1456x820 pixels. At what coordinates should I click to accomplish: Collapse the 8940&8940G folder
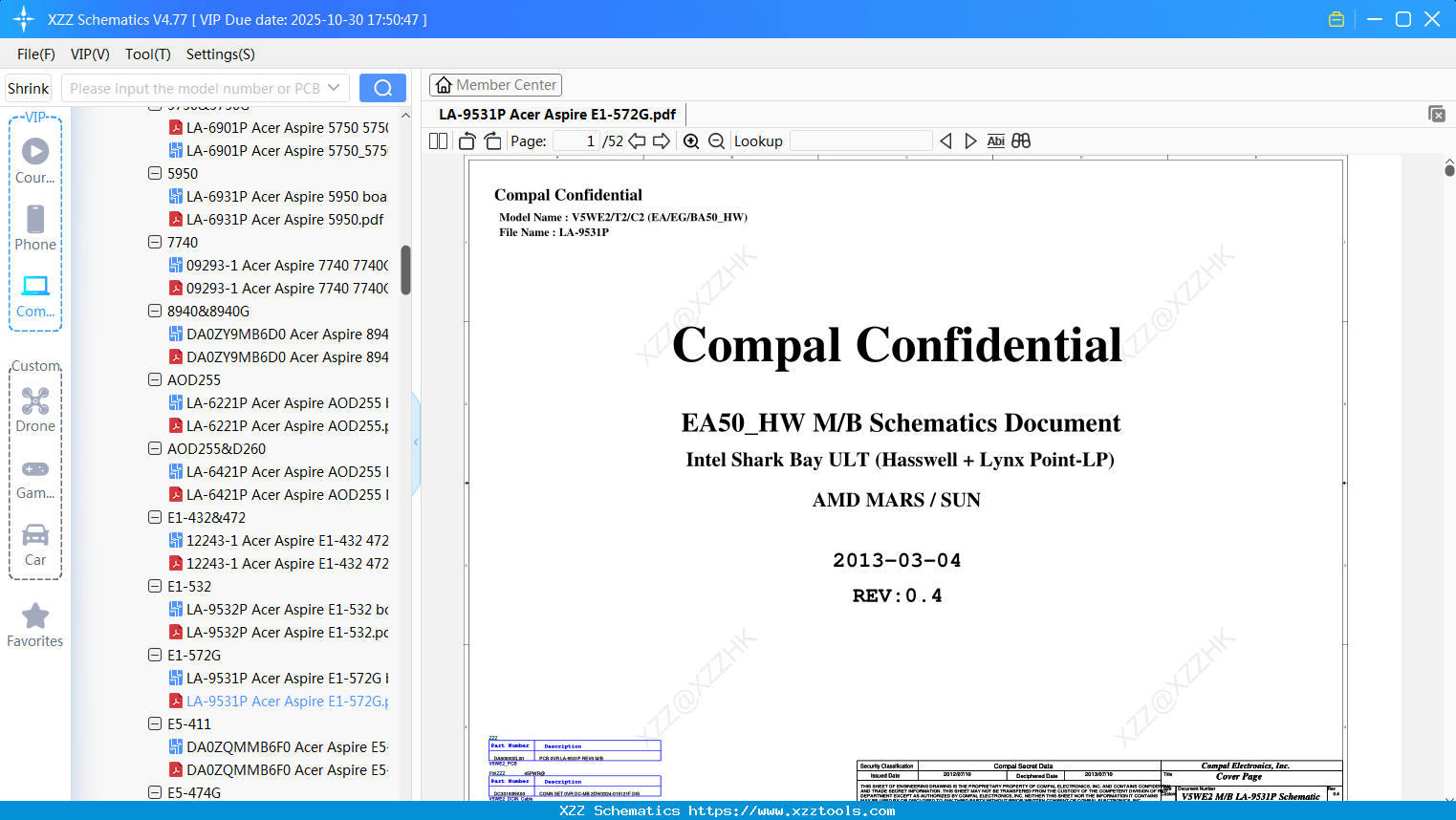coord(155,311)
